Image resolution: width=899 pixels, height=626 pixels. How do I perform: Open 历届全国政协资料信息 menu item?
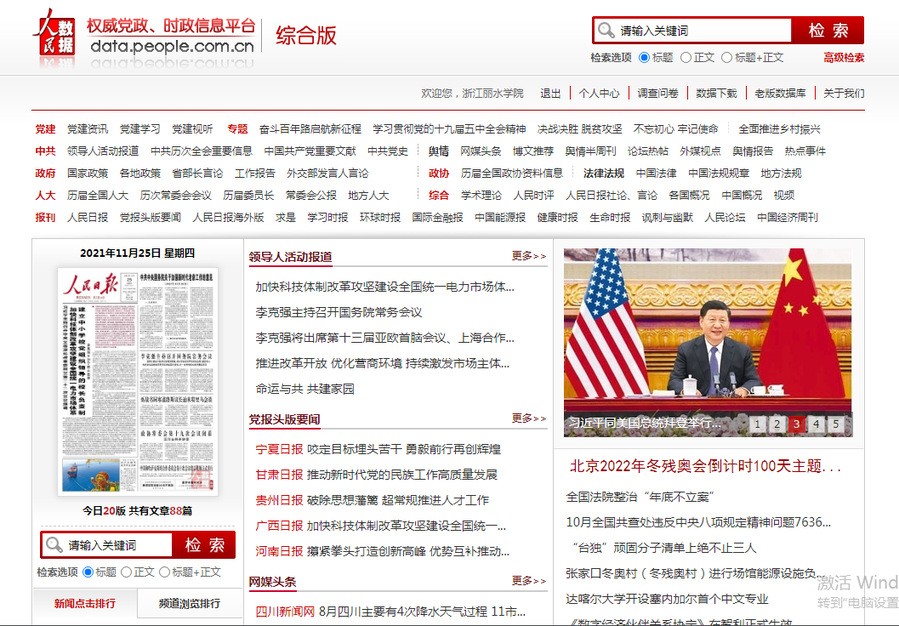[512, 173]
